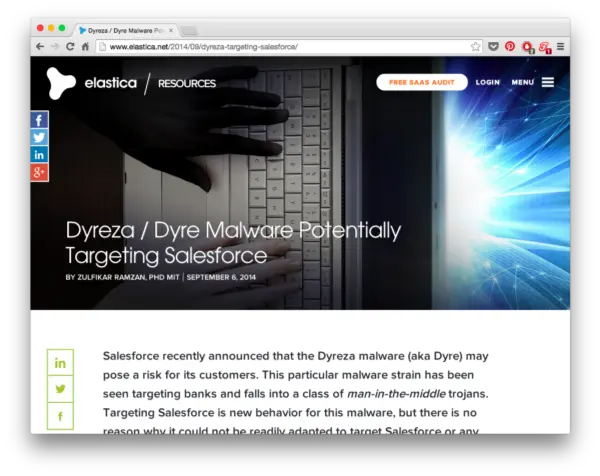
Task: Click the last red extension icon in toolbar
Action: 545,47
